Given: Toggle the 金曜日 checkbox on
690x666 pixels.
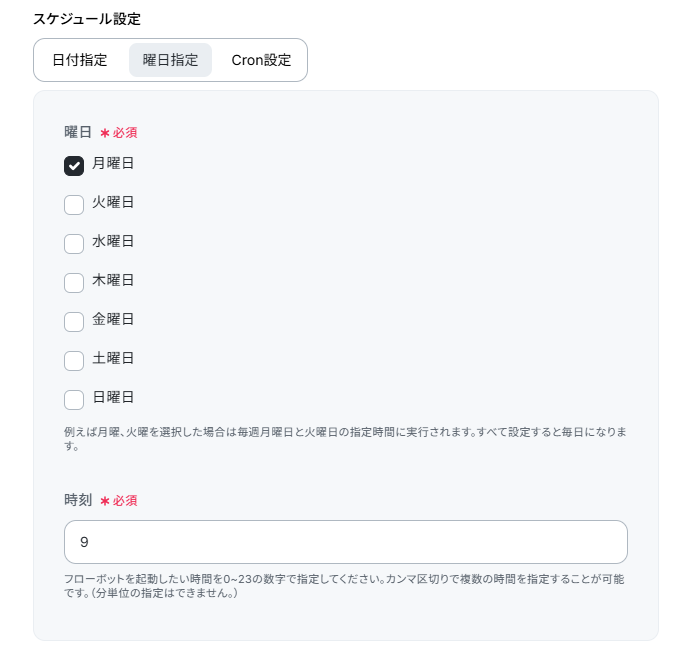Looking at the screenshot, I should 74,322.
